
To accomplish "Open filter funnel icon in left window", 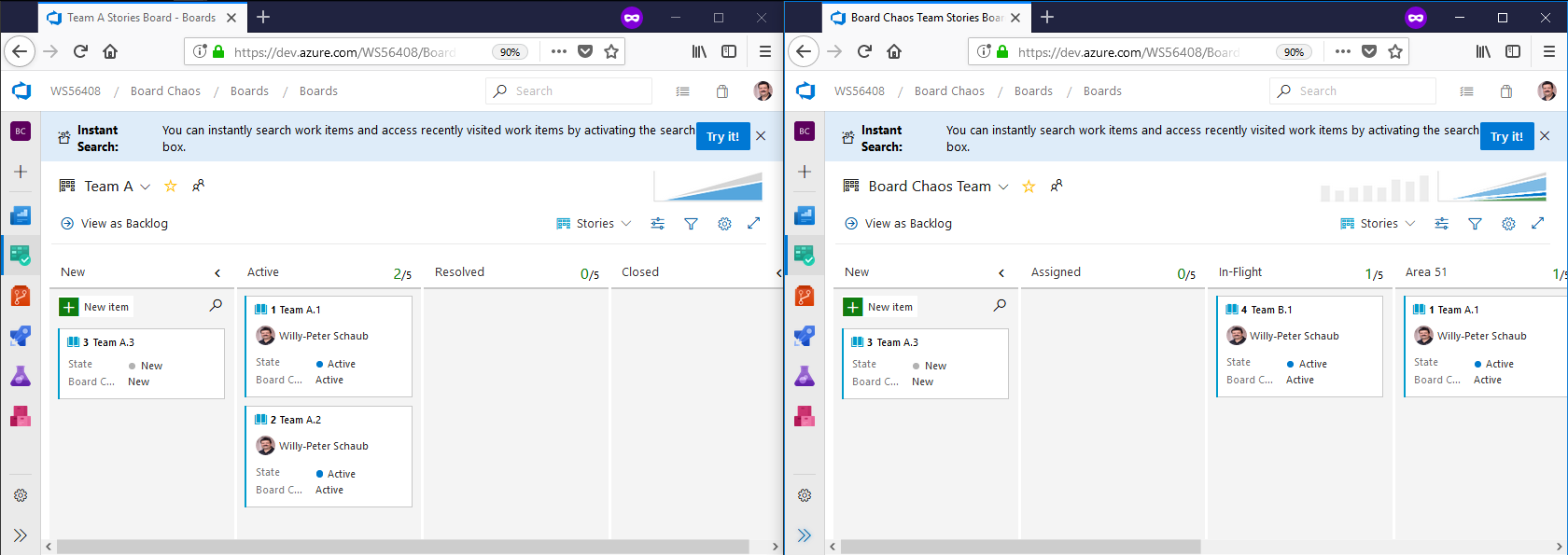I will (x=691, y=224).
